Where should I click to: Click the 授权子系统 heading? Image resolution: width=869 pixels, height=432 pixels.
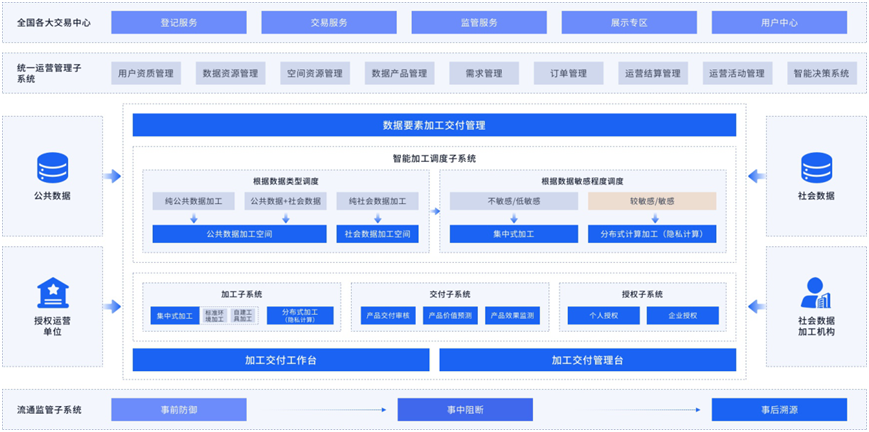pos(642,294)
